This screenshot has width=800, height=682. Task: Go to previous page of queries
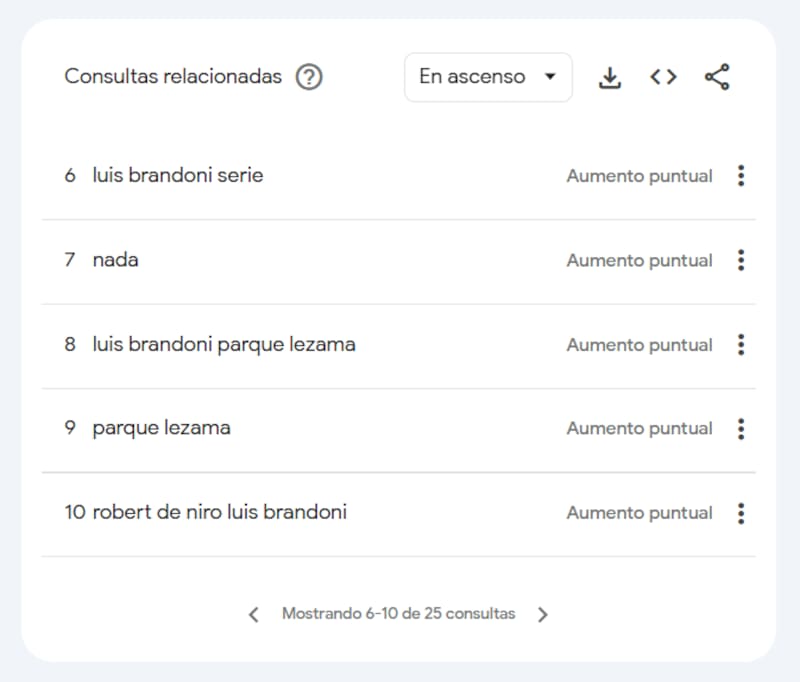click(254, 614)
